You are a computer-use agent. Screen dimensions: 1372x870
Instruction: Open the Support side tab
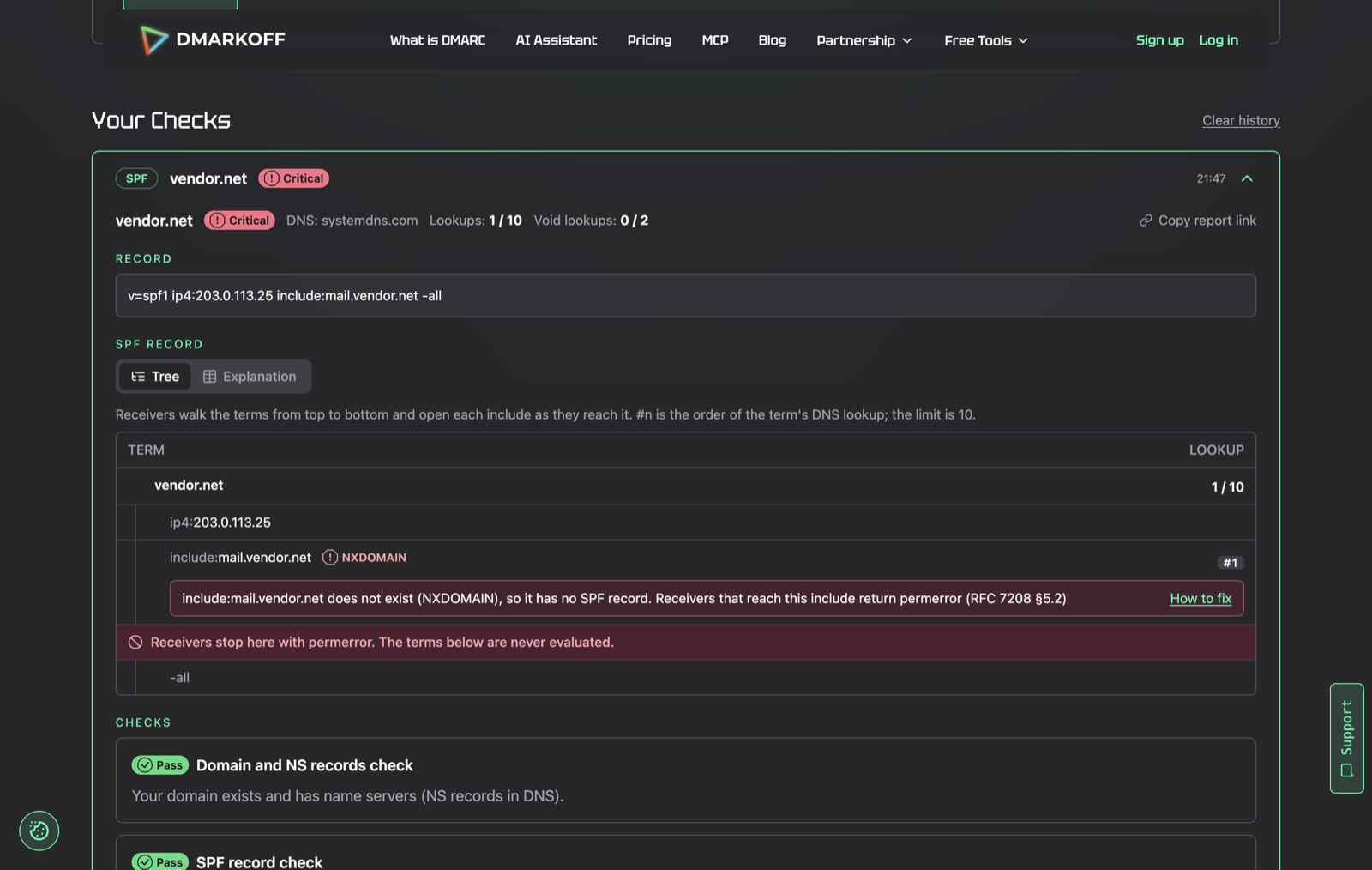pyautogui.click(x=1346, y=738)
